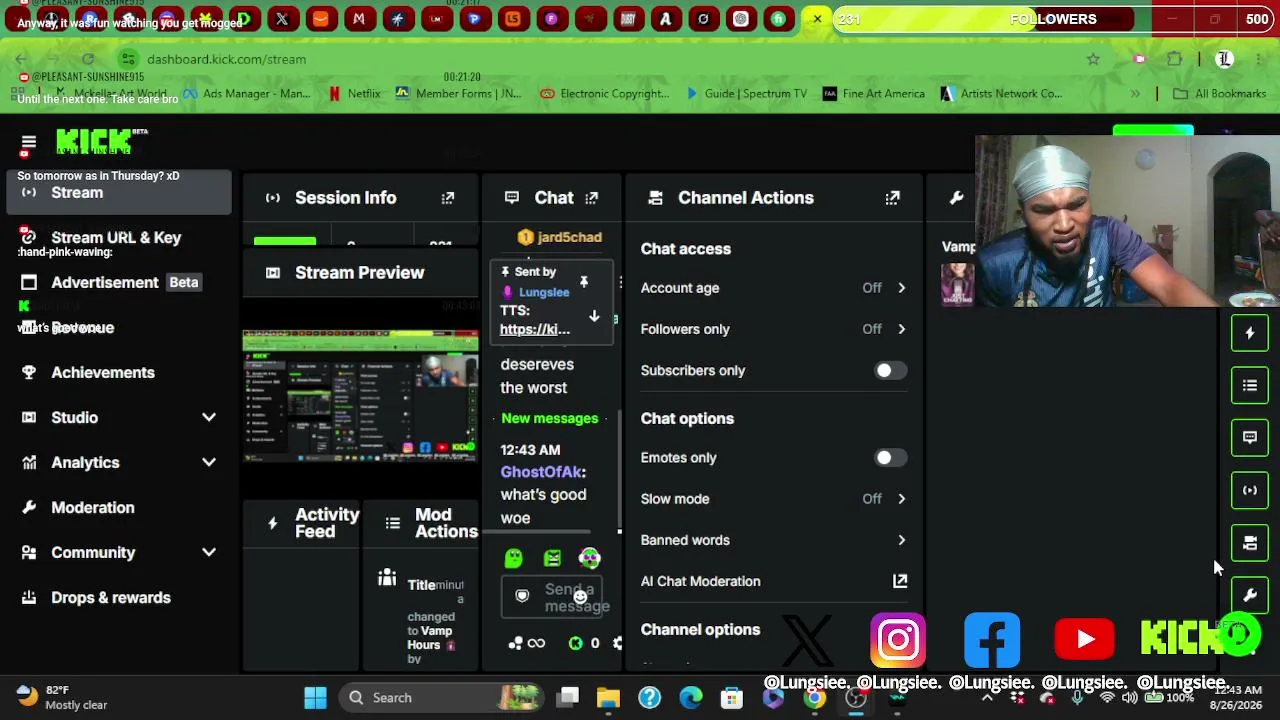This screenshot has width=1280, height=720.
Task: Select the green ghost emote
Action: [x=514, y=559]
